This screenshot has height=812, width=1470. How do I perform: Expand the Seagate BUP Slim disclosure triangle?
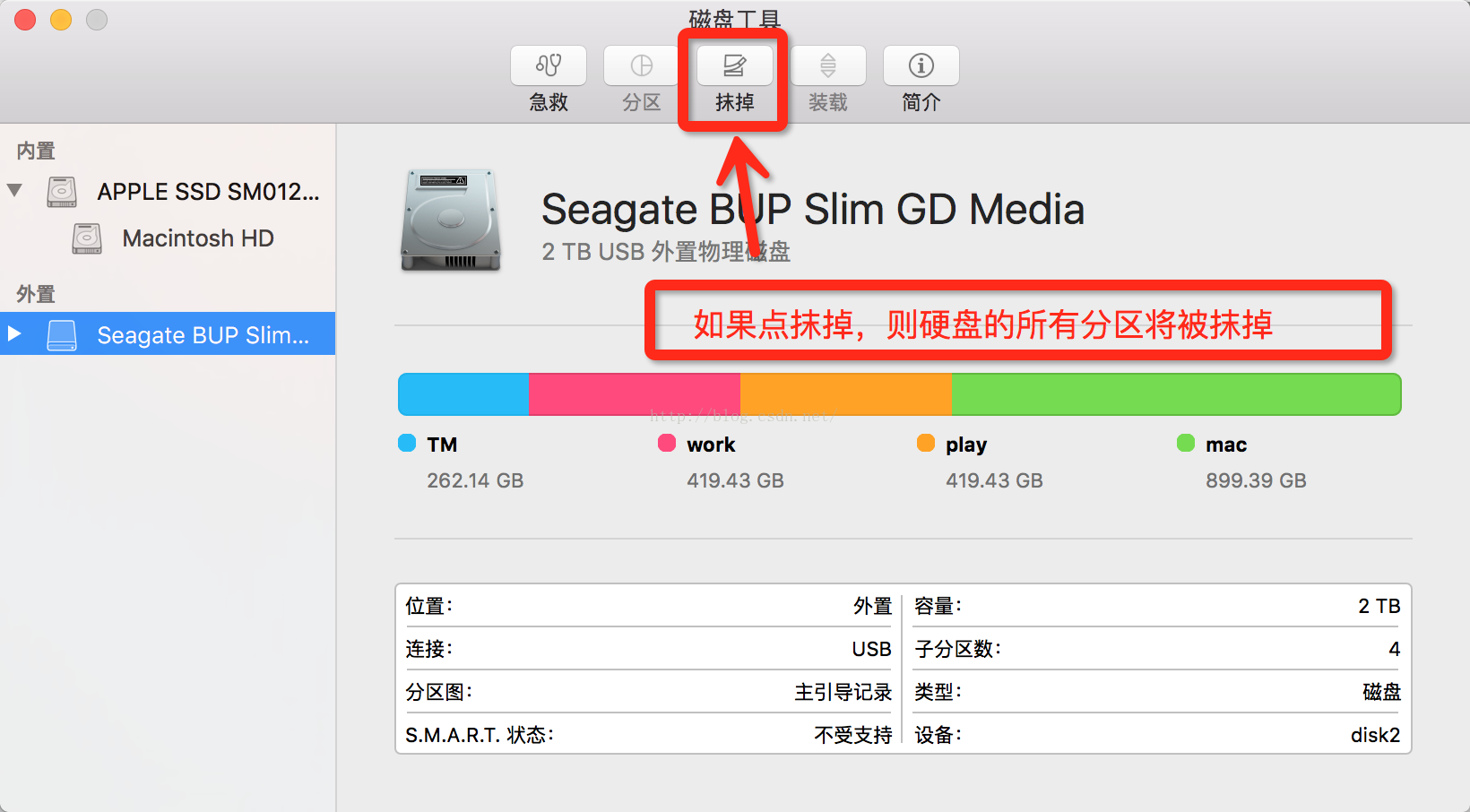(x=14, y=333)
